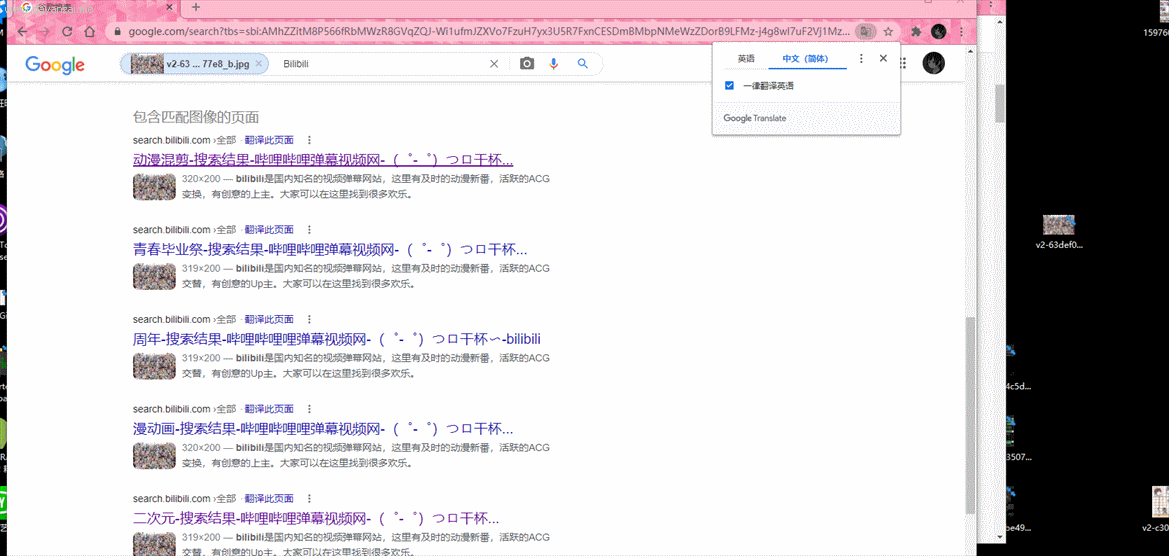Click 翻译此页面 for 周年 result
The image size is (1169, 556).
[x=269, y=319]
